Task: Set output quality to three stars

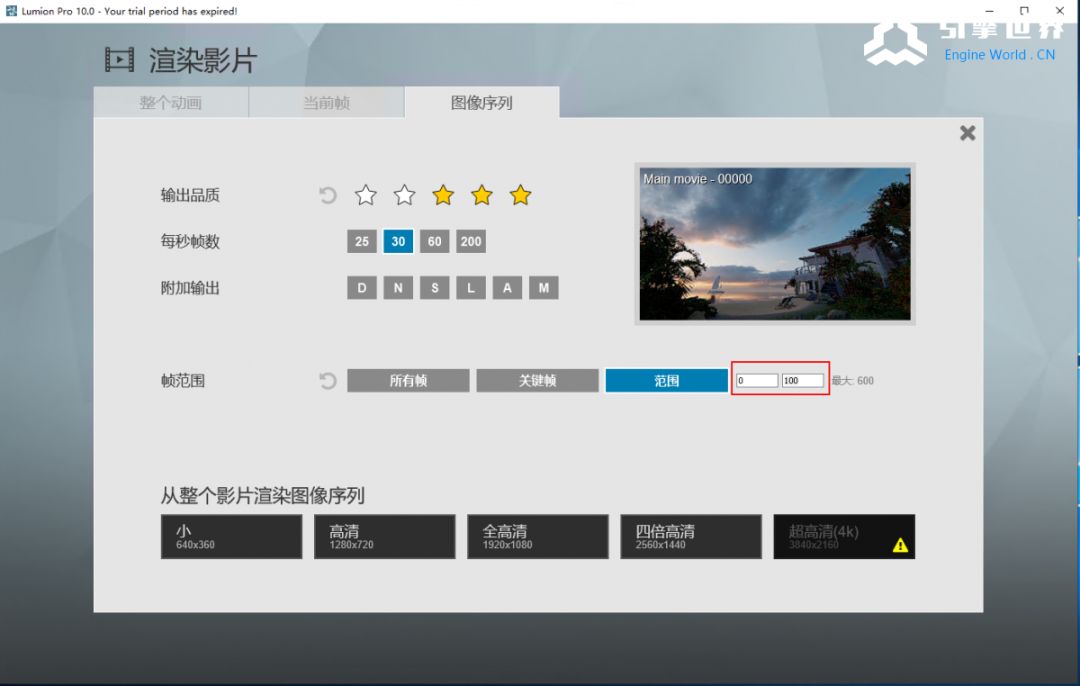Action: 443,196
